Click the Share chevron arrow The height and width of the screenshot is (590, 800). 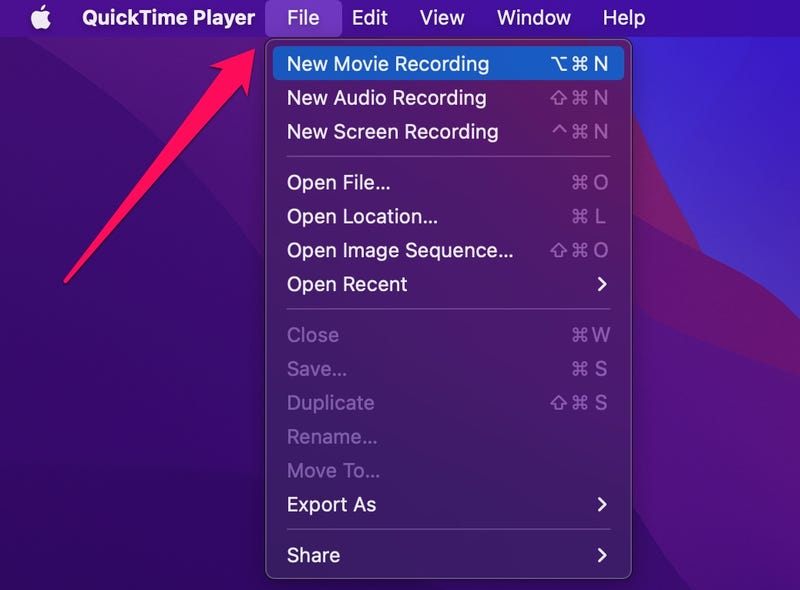(602, 556)
